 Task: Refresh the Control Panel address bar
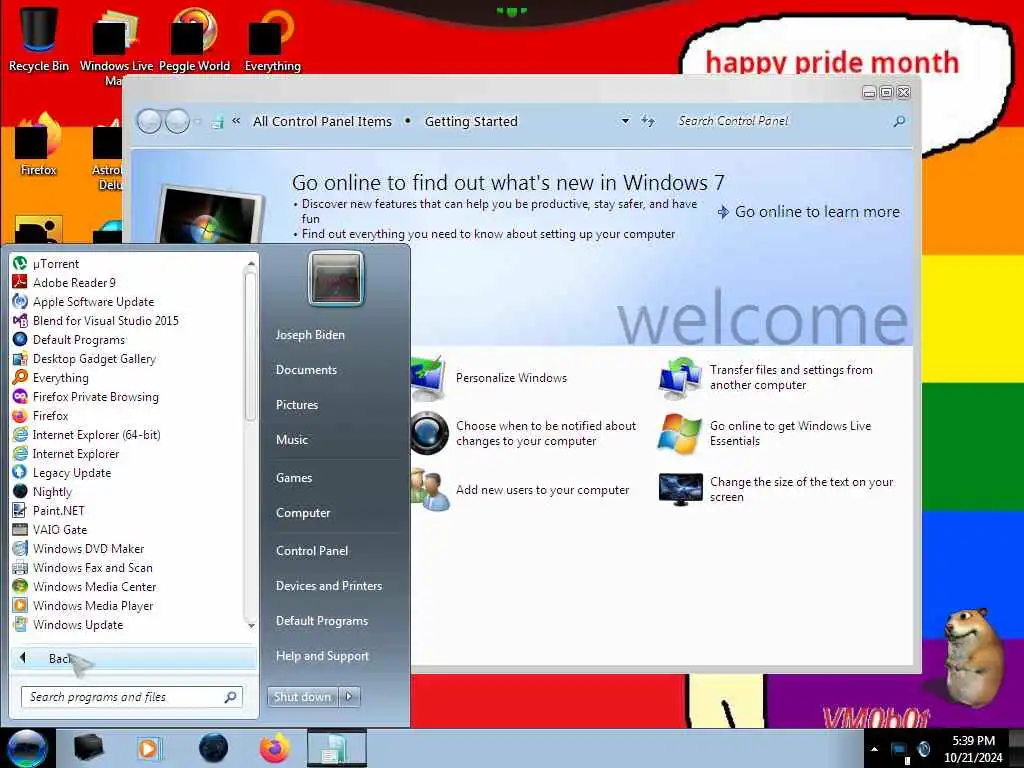tap(647, 121)
